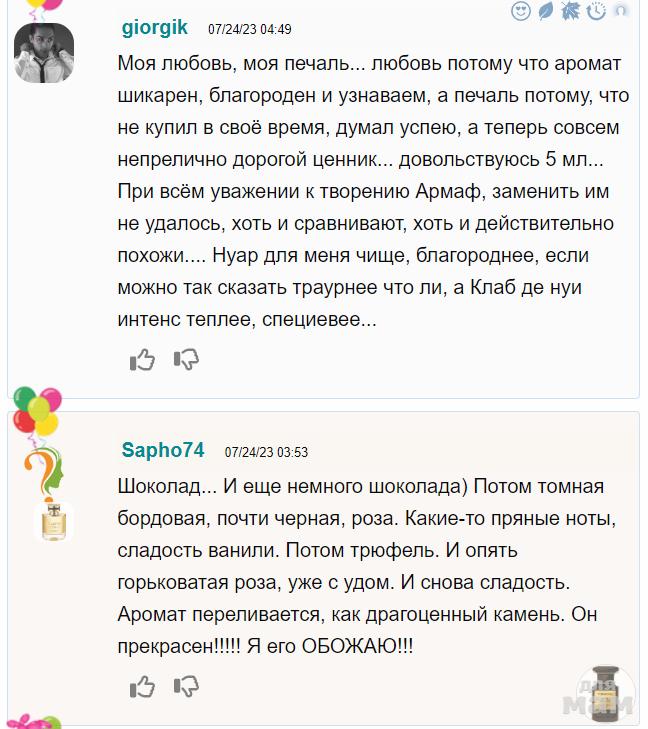648x729 pixels.
Task: Click timestamp 07/24/23 03:53
Action: 266,452
